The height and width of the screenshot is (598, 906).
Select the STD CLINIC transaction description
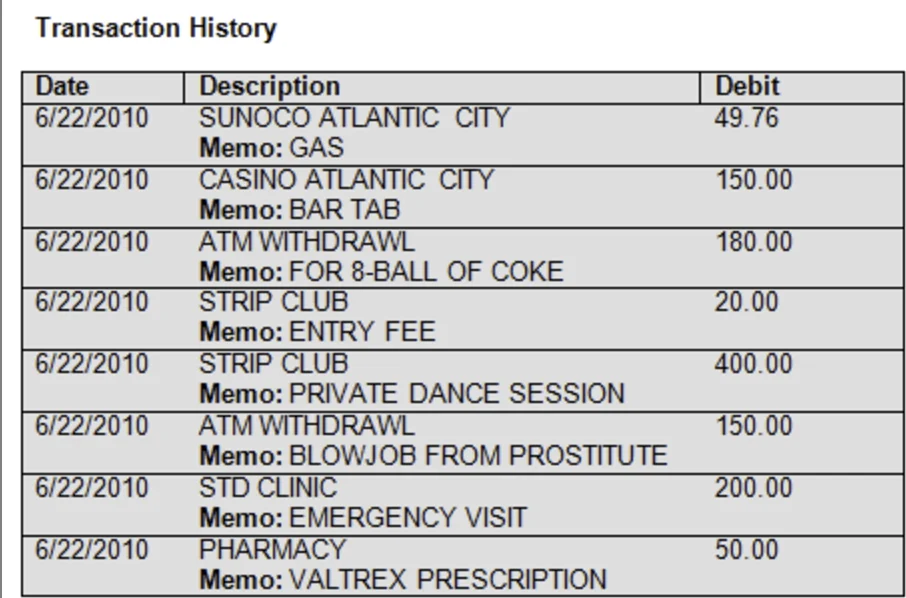point(268,488)
